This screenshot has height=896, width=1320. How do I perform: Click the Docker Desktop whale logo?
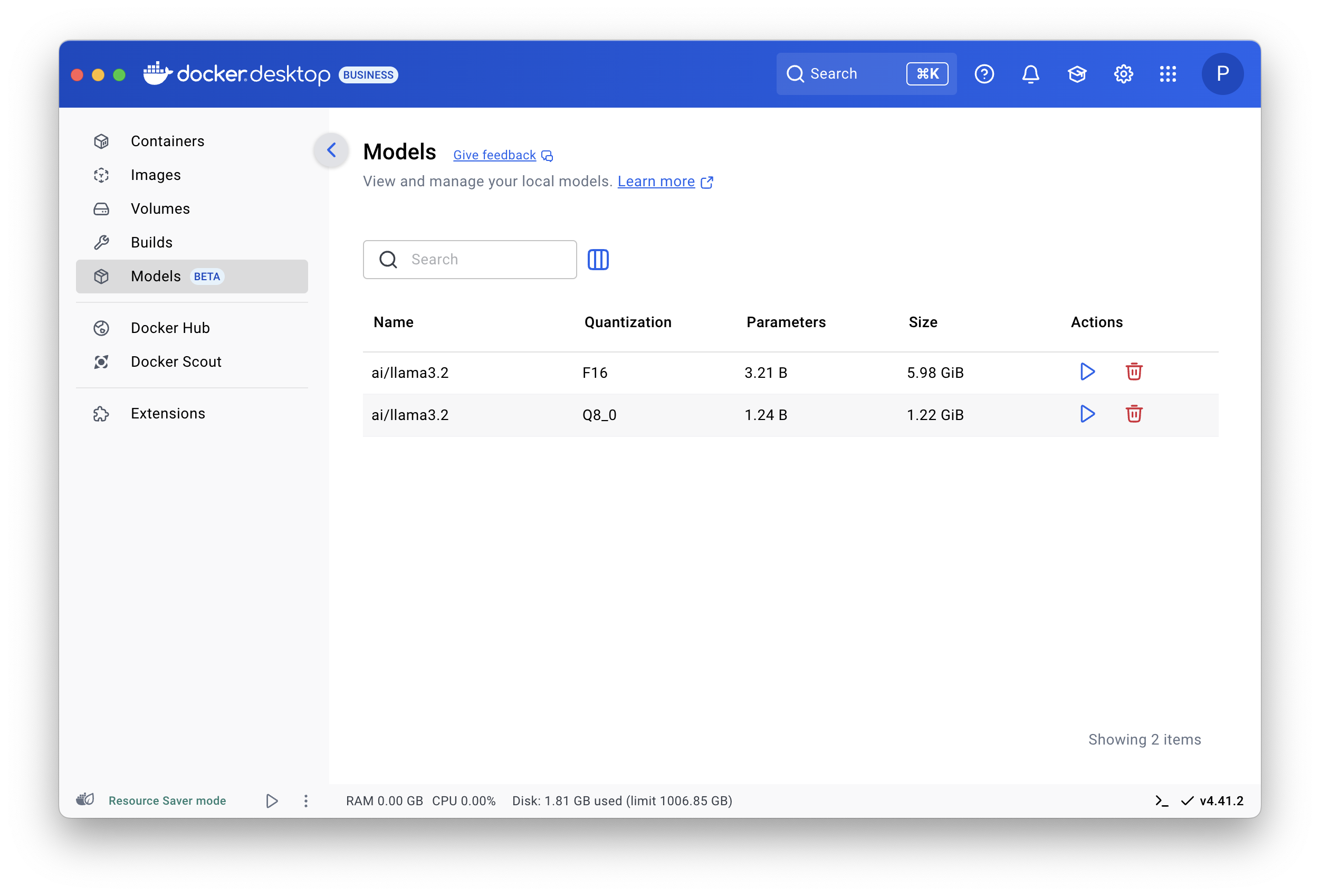click(x=158, y=74)
